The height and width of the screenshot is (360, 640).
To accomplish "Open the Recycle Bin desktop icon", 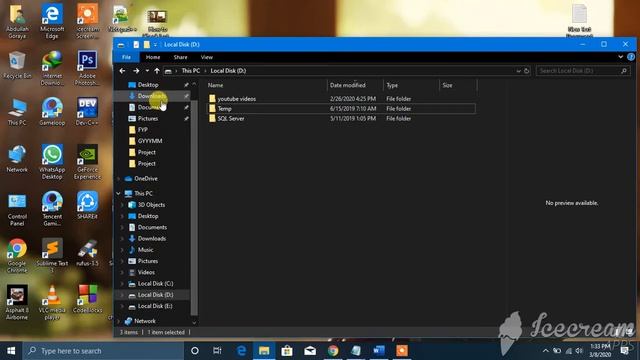I will coord(17,65).
